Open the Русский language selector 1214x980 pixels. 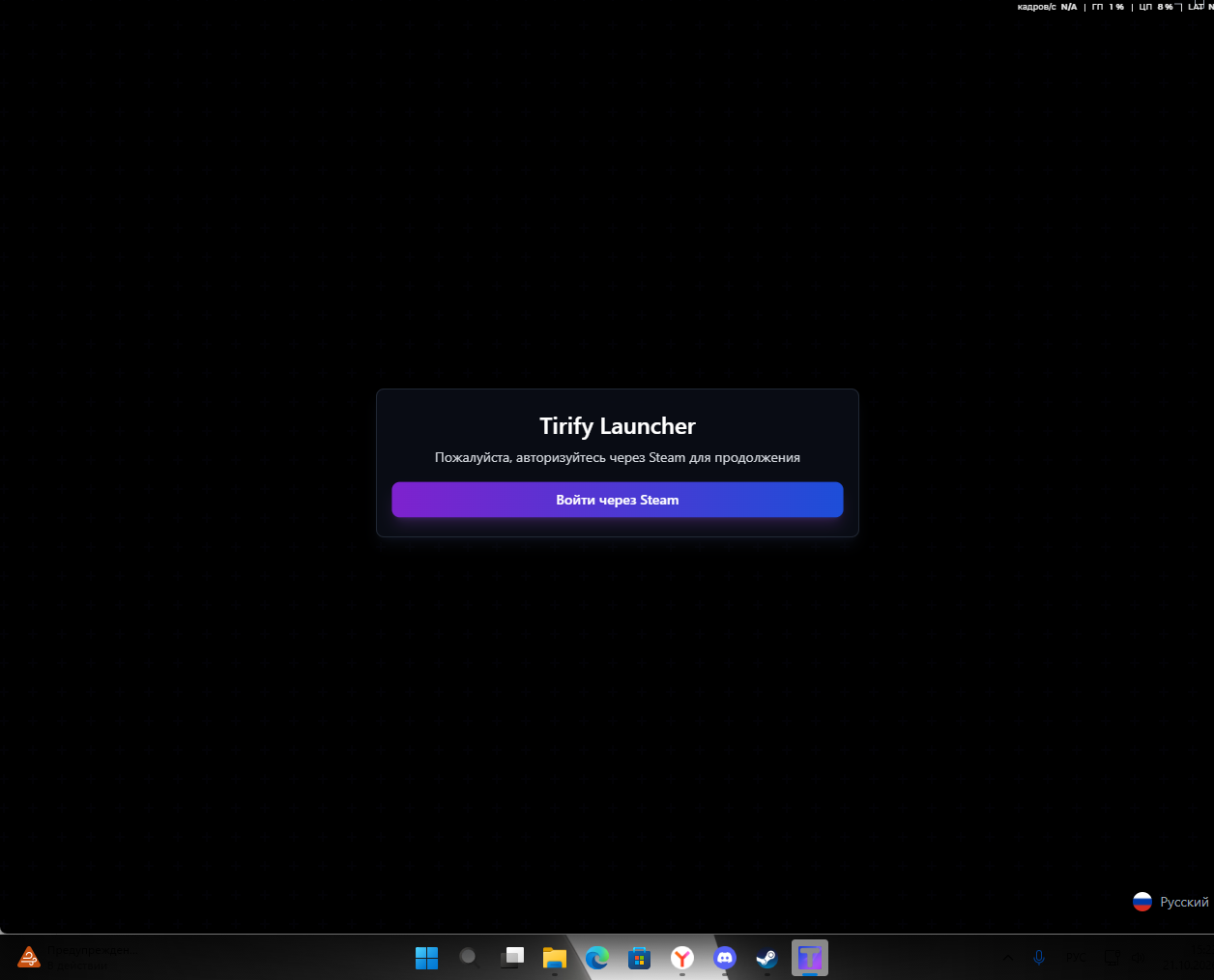click(1171, 902)
